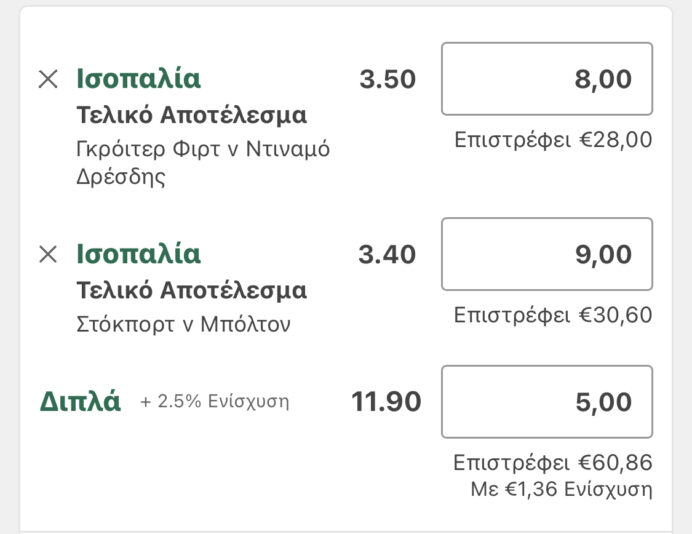Click the + 2.5% Ενίσχυση boost label
This screenshot has height=534, width=692.
point(214,403)
